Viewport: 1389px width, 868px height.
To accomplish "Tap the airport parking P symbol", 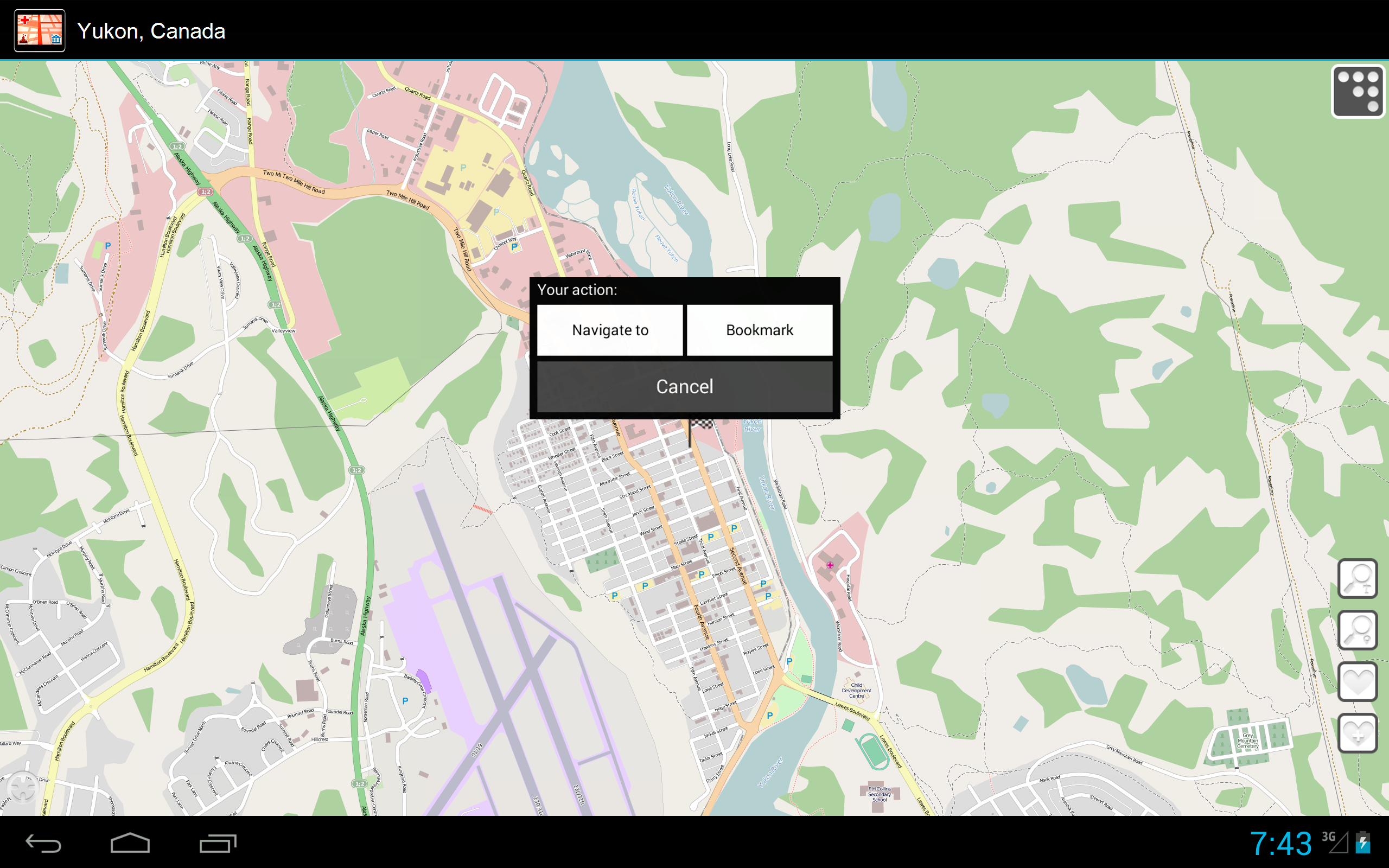I will [405, 701].
